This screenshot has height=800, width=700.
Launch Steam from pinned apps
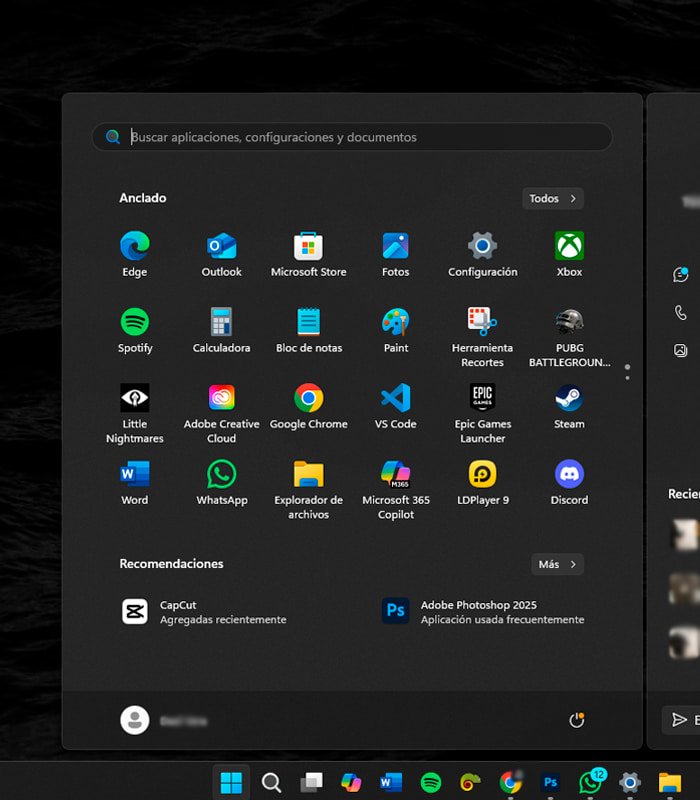coord(569,407)
